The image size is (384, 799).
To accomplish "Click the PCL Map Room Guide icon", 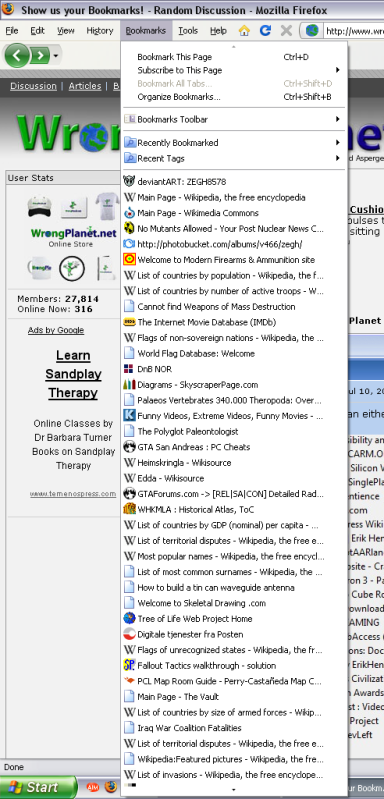I will (x=129, y=681).
